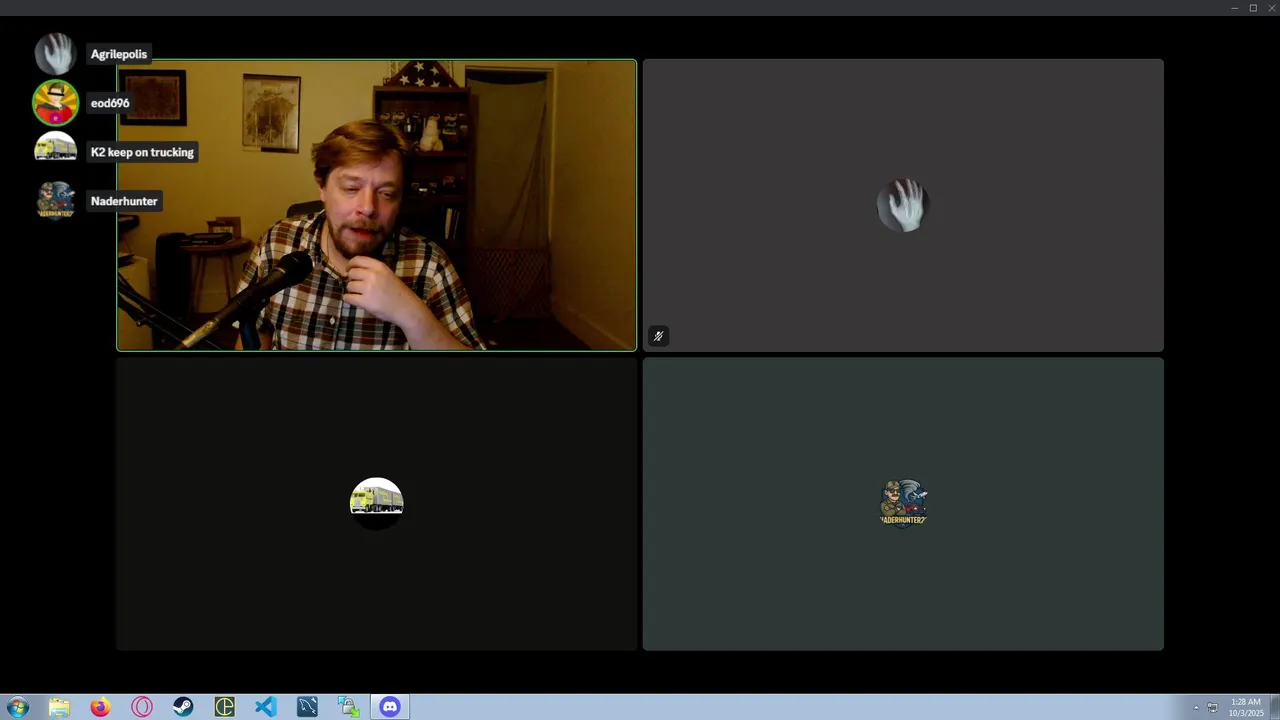Minimize the Discord window
The height and width of the screenshot is (720, 1280).
(1234, 8)
